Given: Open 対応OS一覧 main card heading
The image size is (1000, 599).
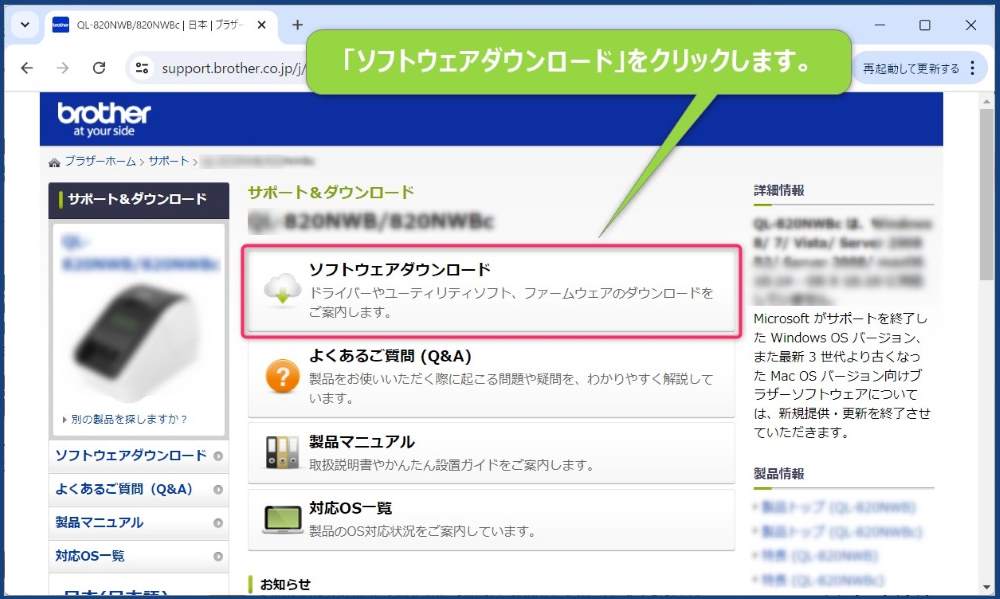Looking at the screenshot, I should pyautogui.click(x=351, y=508).
